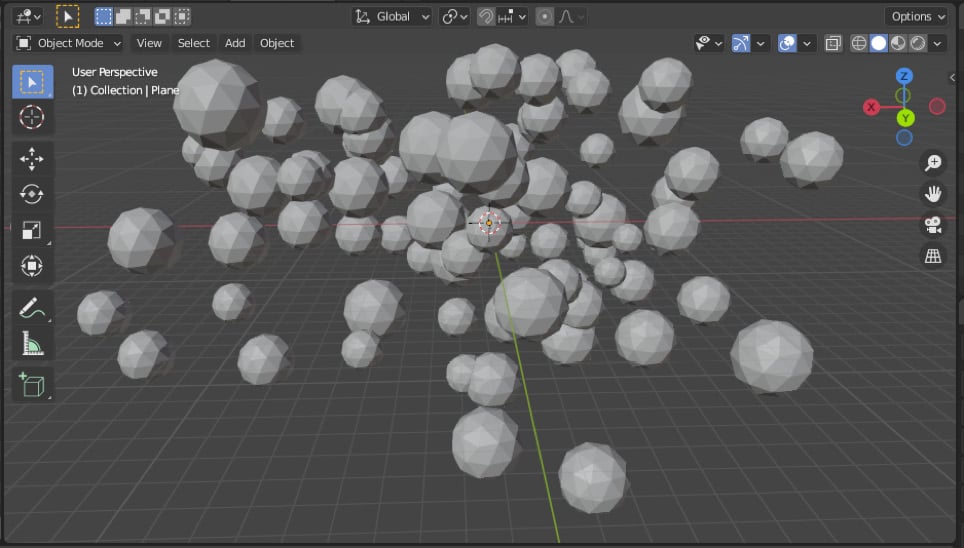Click the 'User Perspective' label
The width and height of the screenshot is (964, 548).
tap(114, 72)
